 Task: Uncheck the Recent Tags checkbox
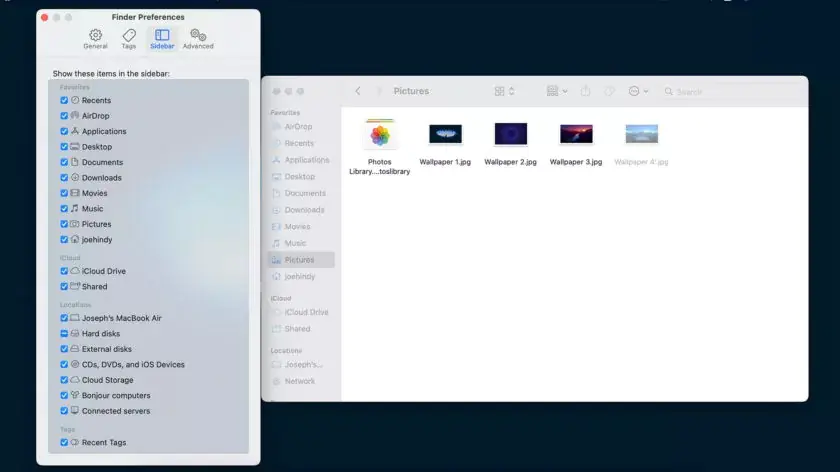click(64, 443)
